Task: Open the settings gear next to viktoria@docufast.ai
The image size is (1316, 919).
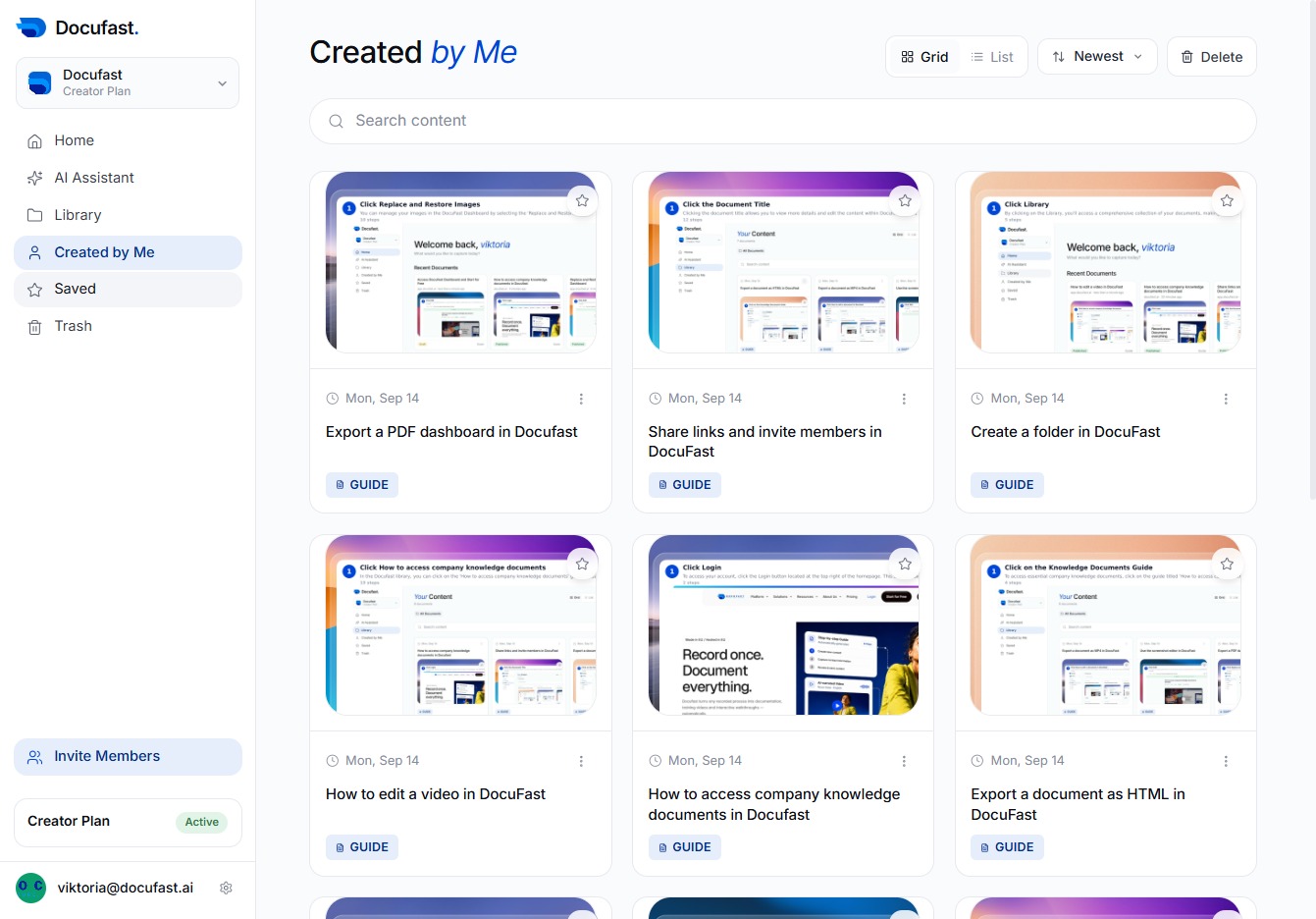Action: [226, 888]
